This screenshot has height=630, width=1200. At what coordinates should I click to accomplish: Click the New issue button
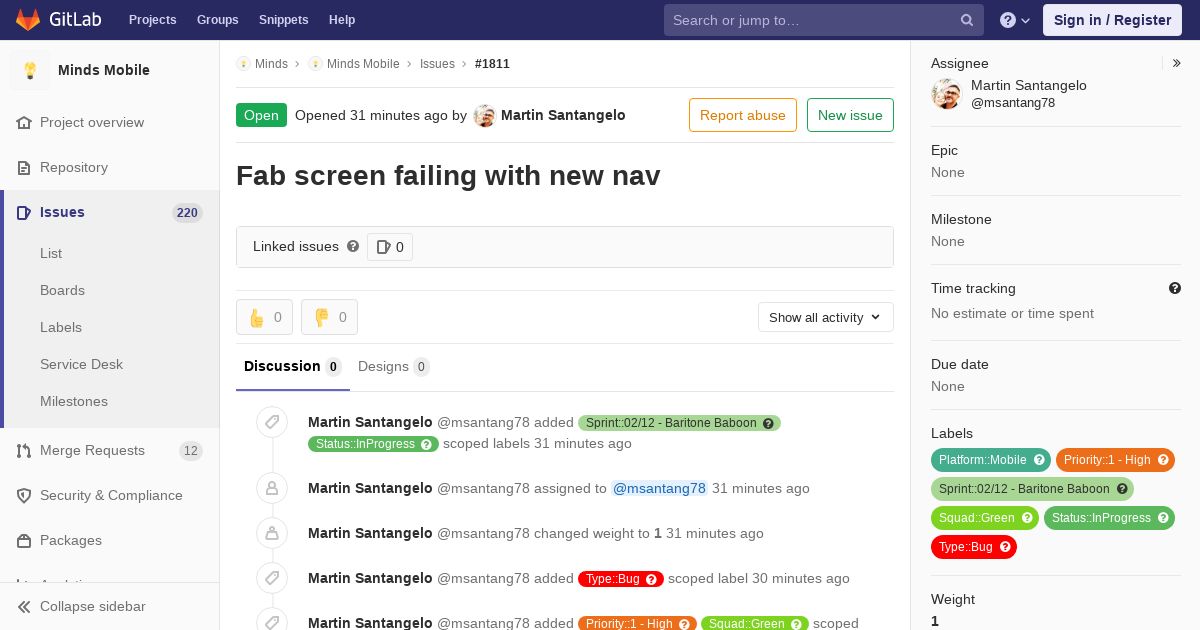pos(850,115)
